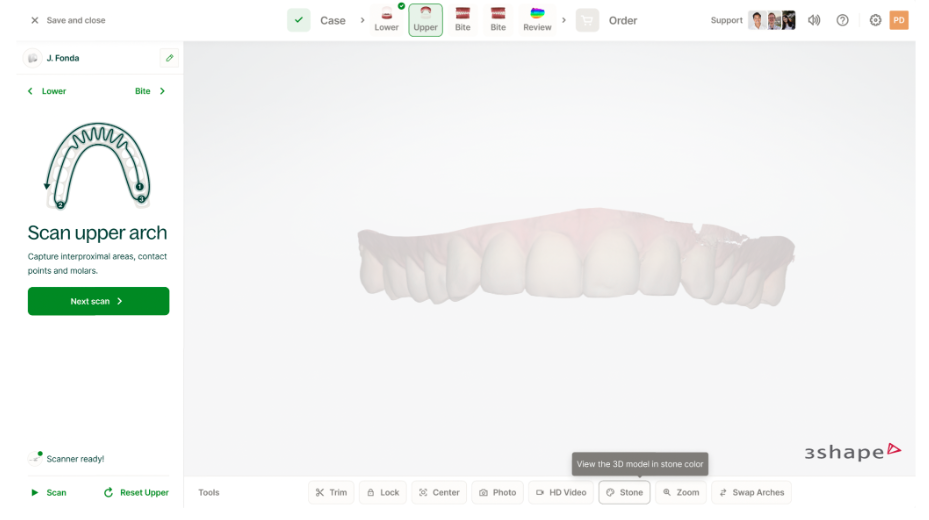The image size is (929, 520).
Task: Advance to Bite with right chevron
Action: click(162, 91)
